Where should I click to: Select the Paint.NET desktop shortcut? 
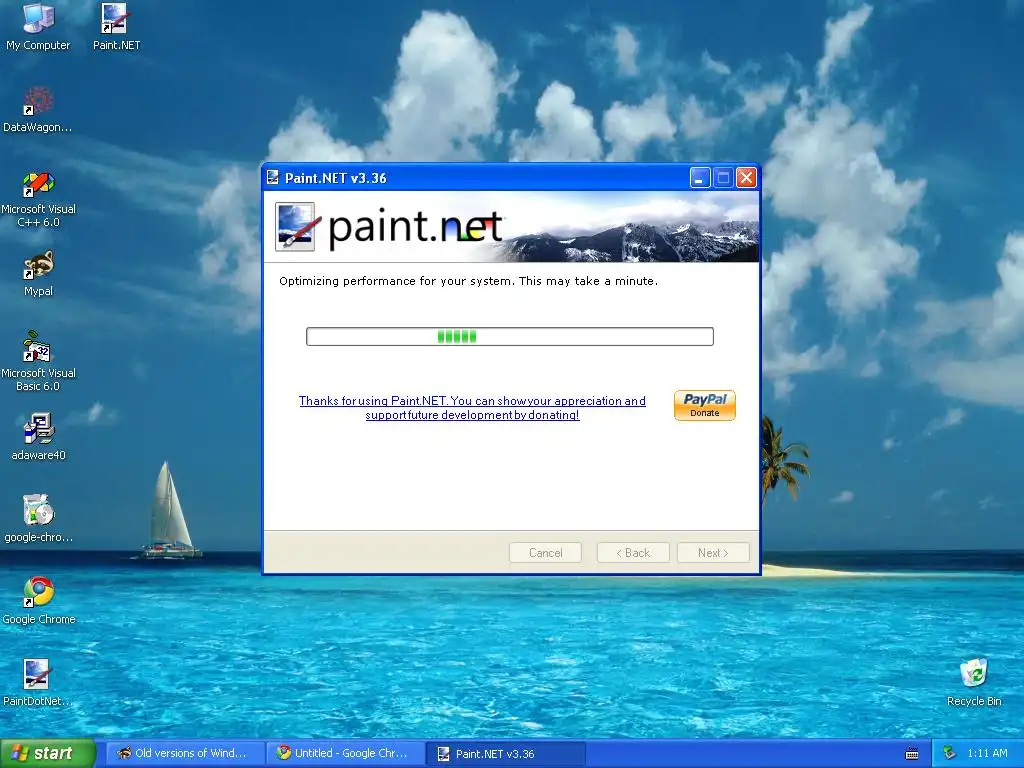coord(116,26)
